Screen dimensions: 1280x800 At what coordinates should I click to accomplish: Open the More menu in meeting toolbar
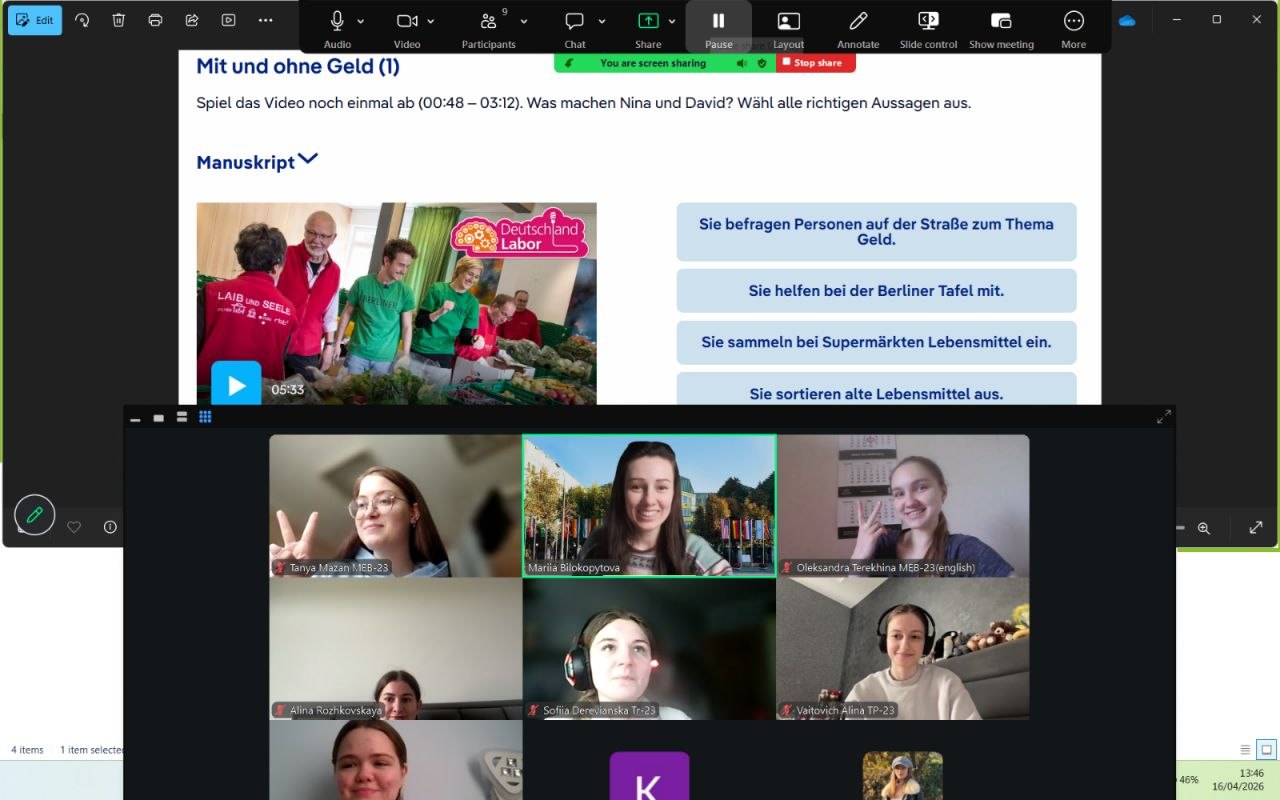(1073, 22)
